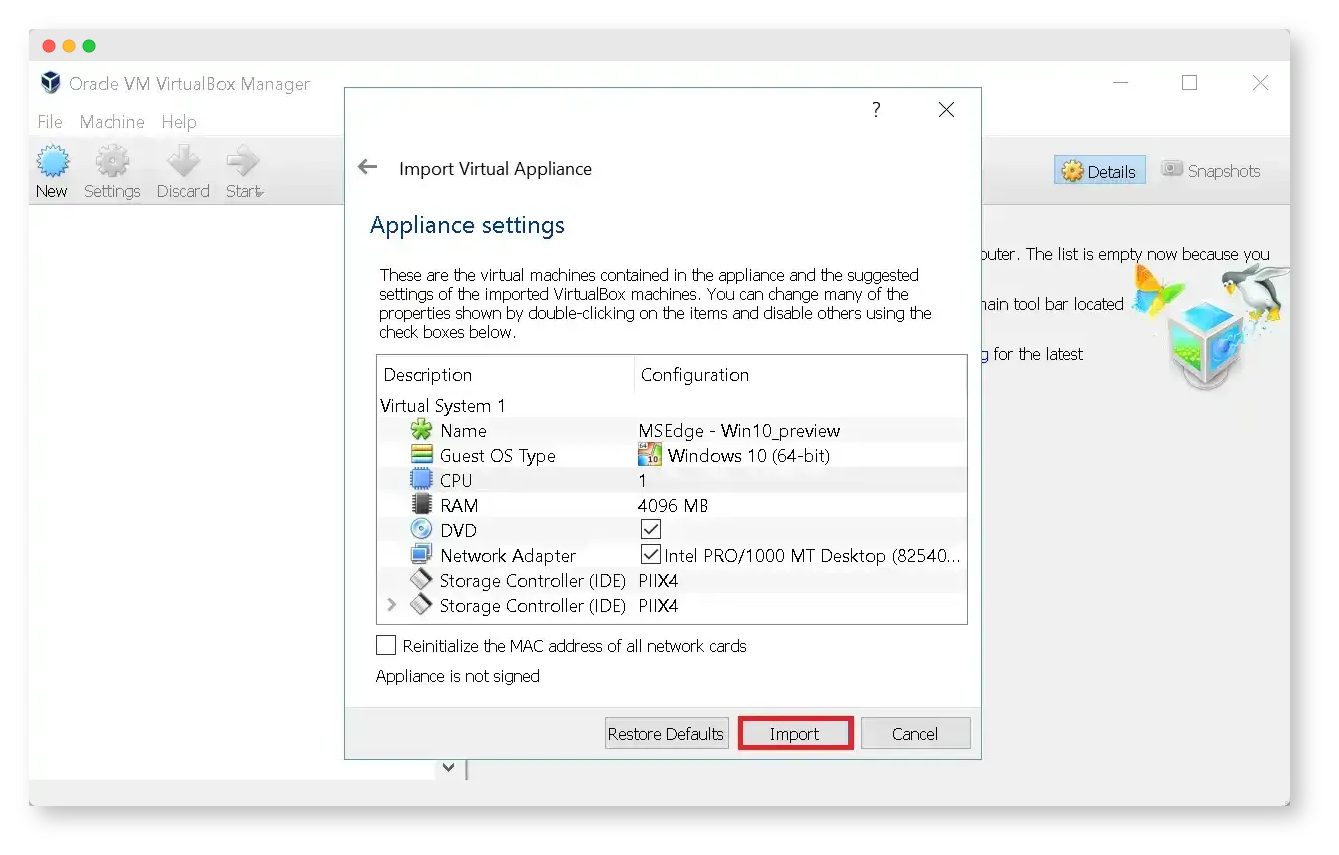This screenshot has width=1339, height=855.
Task: Click the Network Adapter icon
Action: 421,556
